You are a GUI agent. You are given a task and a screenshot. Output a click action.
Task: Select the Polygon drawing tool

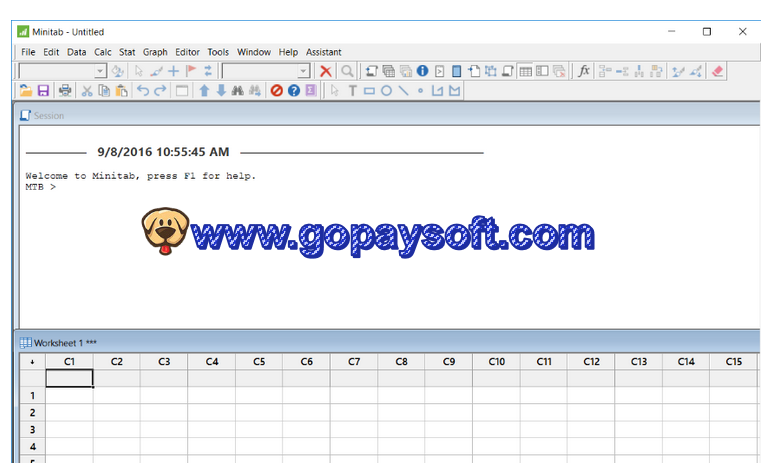click(454, 90)
